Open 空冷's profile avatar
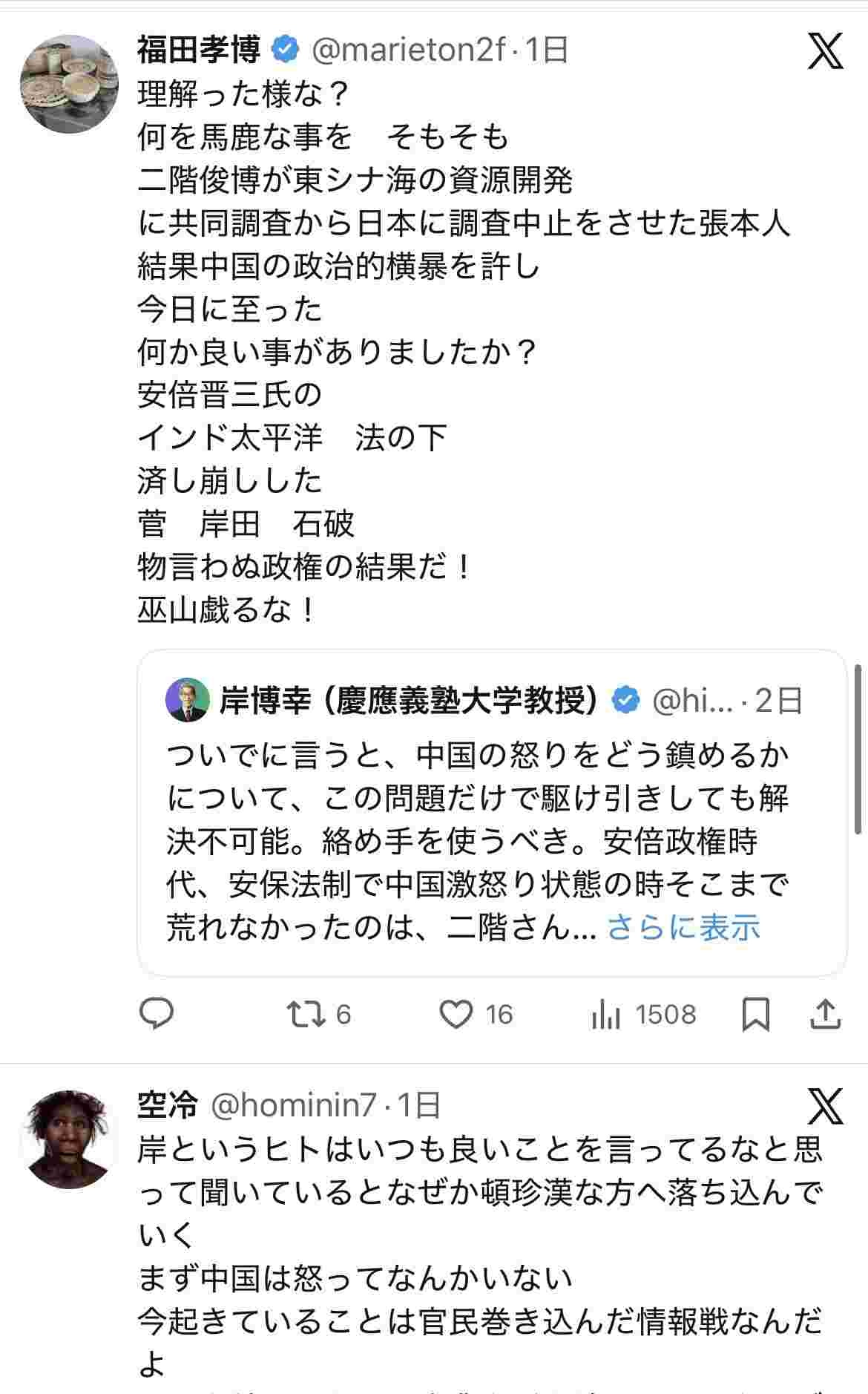 [69, 1139]
